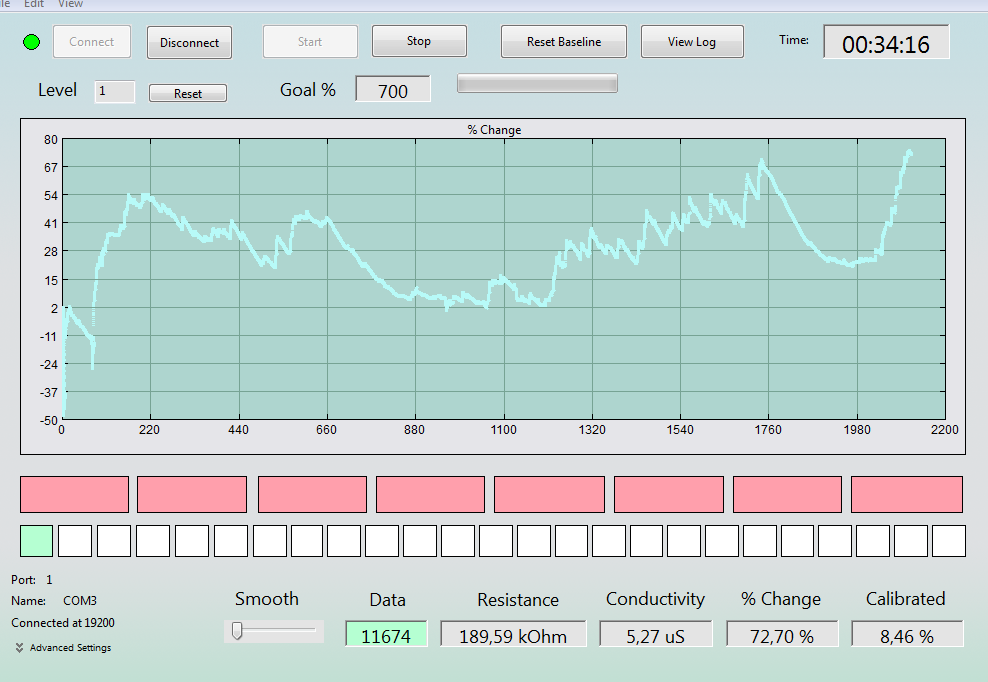Click the Disconnect button

(x=189, y=42)
